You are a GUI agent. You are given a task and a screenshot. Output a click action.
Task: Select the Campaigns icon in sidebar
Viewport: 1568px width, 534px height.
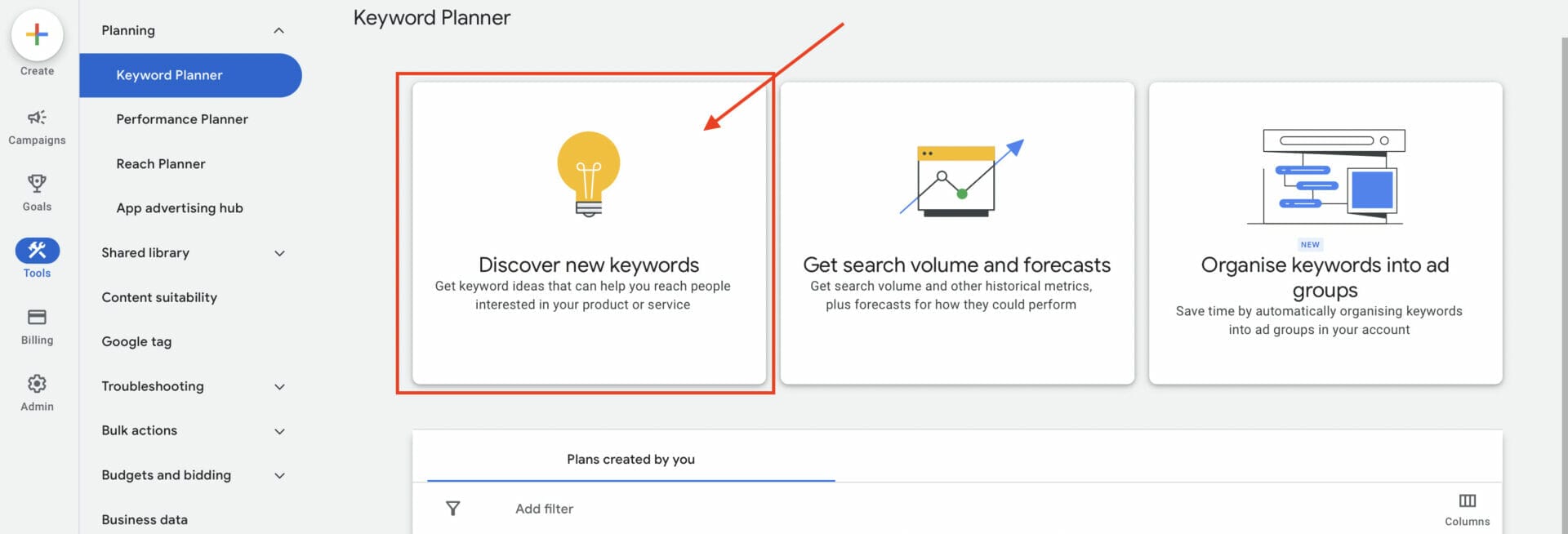coord(36,118)
